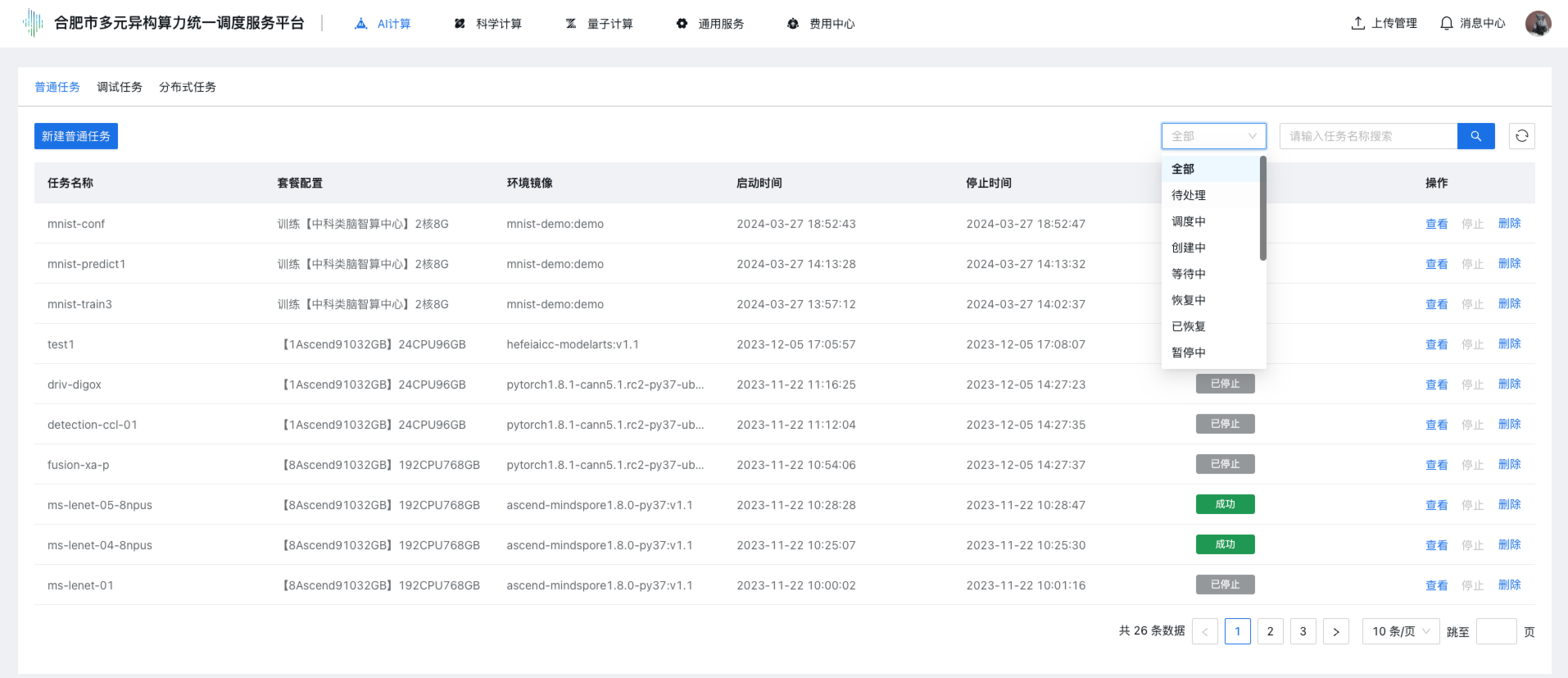
Task: Open the AI计算 navigation item
Action: 383,24
